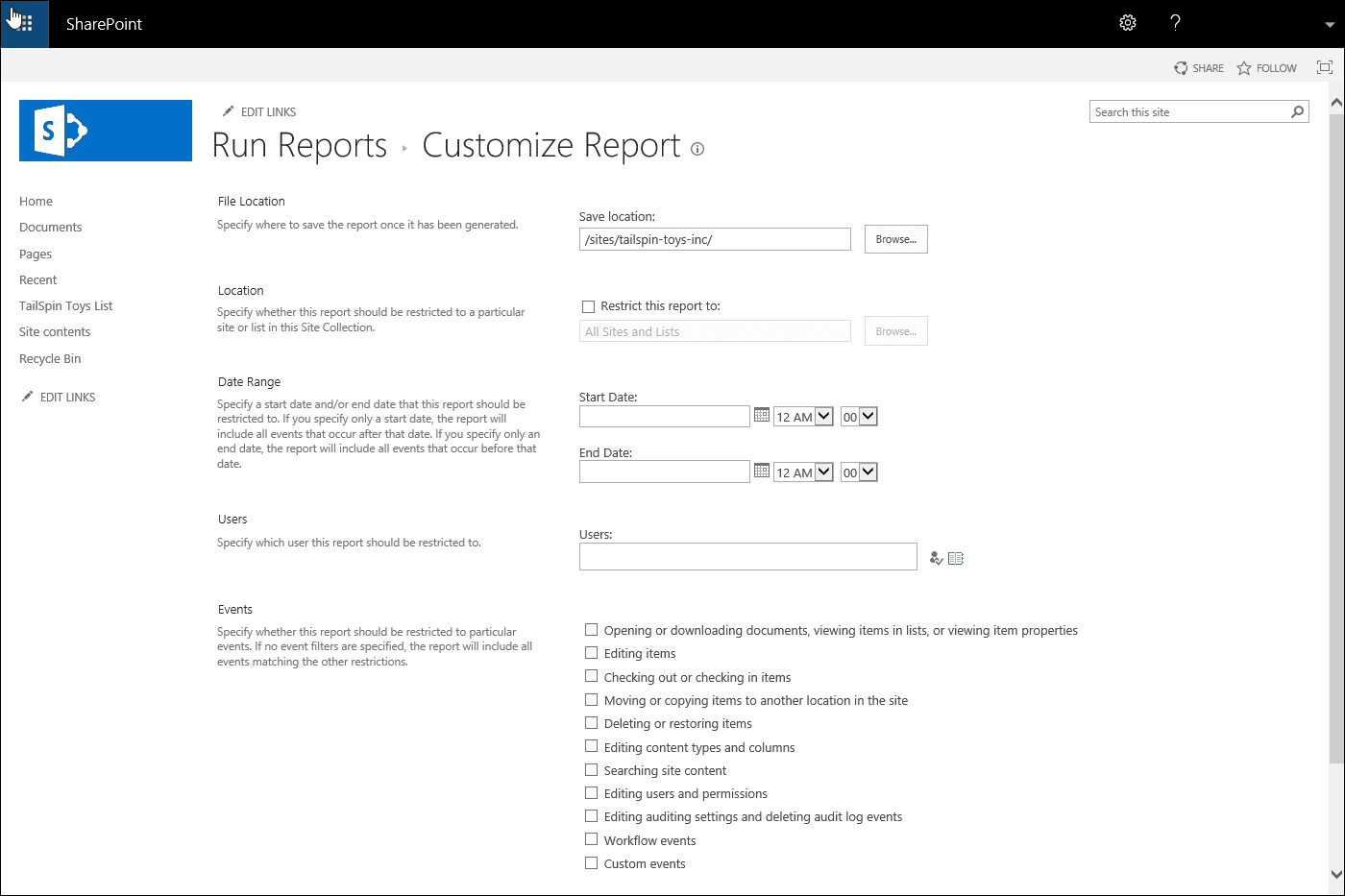Enable the Restrict this report to checkbox
Image resolution: width=1345 pixels, height=896 pixels.
[x=588, y=305]
